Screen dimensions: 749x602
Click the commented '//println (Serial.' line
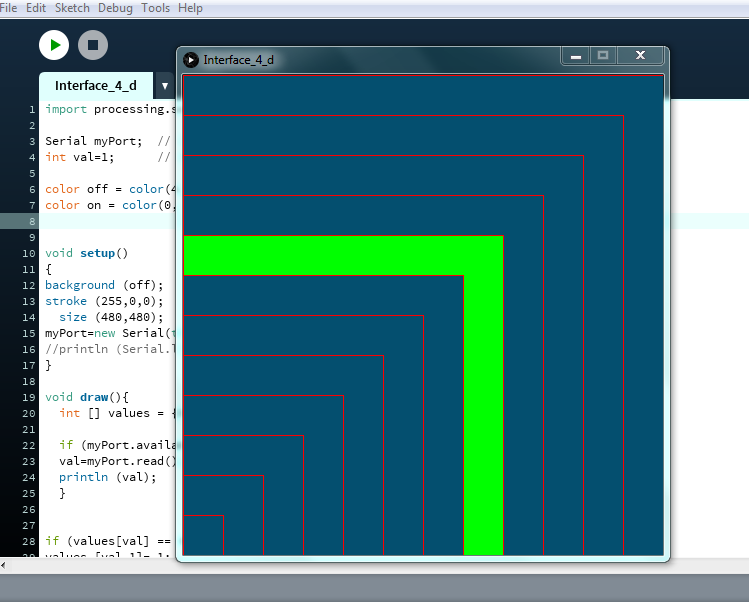point(110,349)
